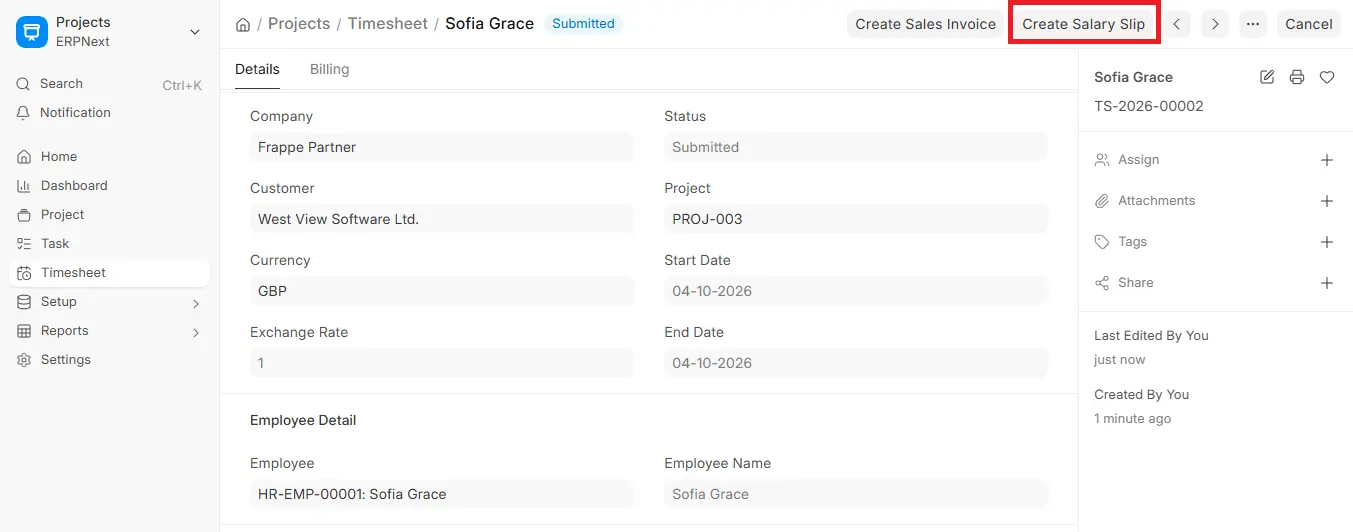
Task: Click the plus button beside Share
Action: 1327,283
